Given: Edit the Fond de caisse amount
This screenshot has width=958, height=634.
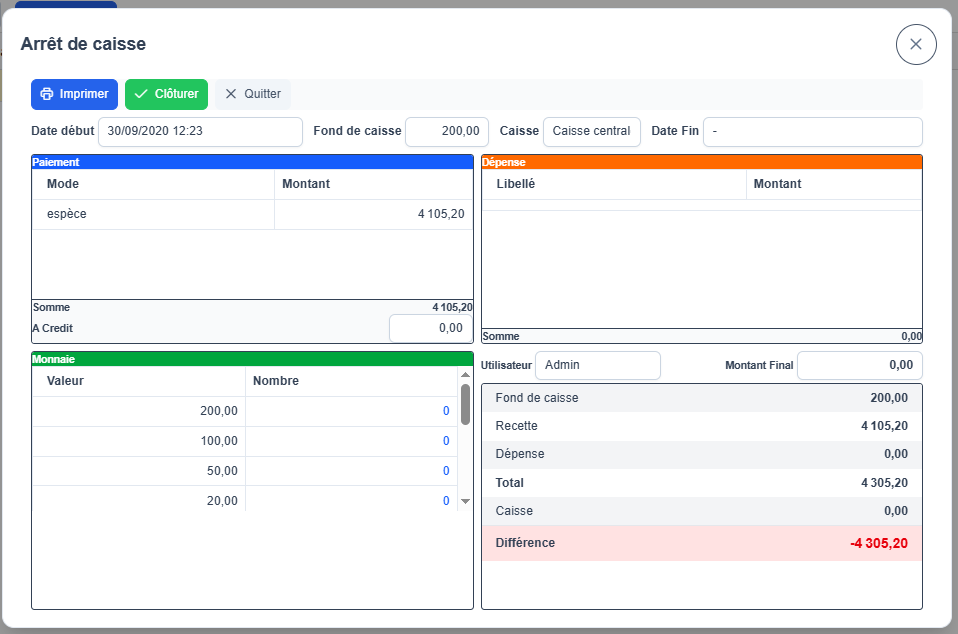Looking at the screenshot, I should [x=447, y=131].
